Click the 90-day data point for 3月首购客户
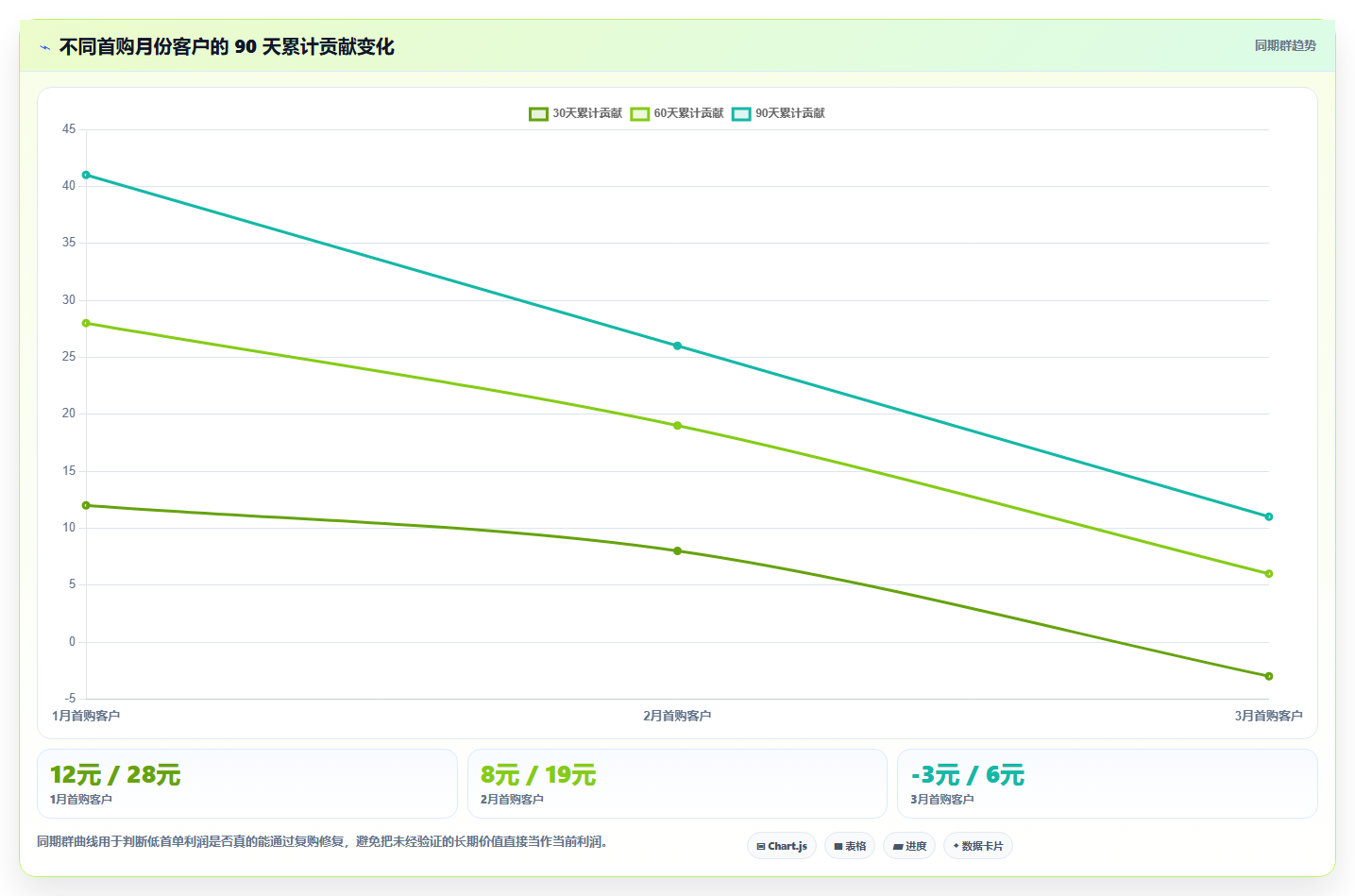Image resolution: width=1355 pixels, height=896 pixels. click(x=1268, y=516)
